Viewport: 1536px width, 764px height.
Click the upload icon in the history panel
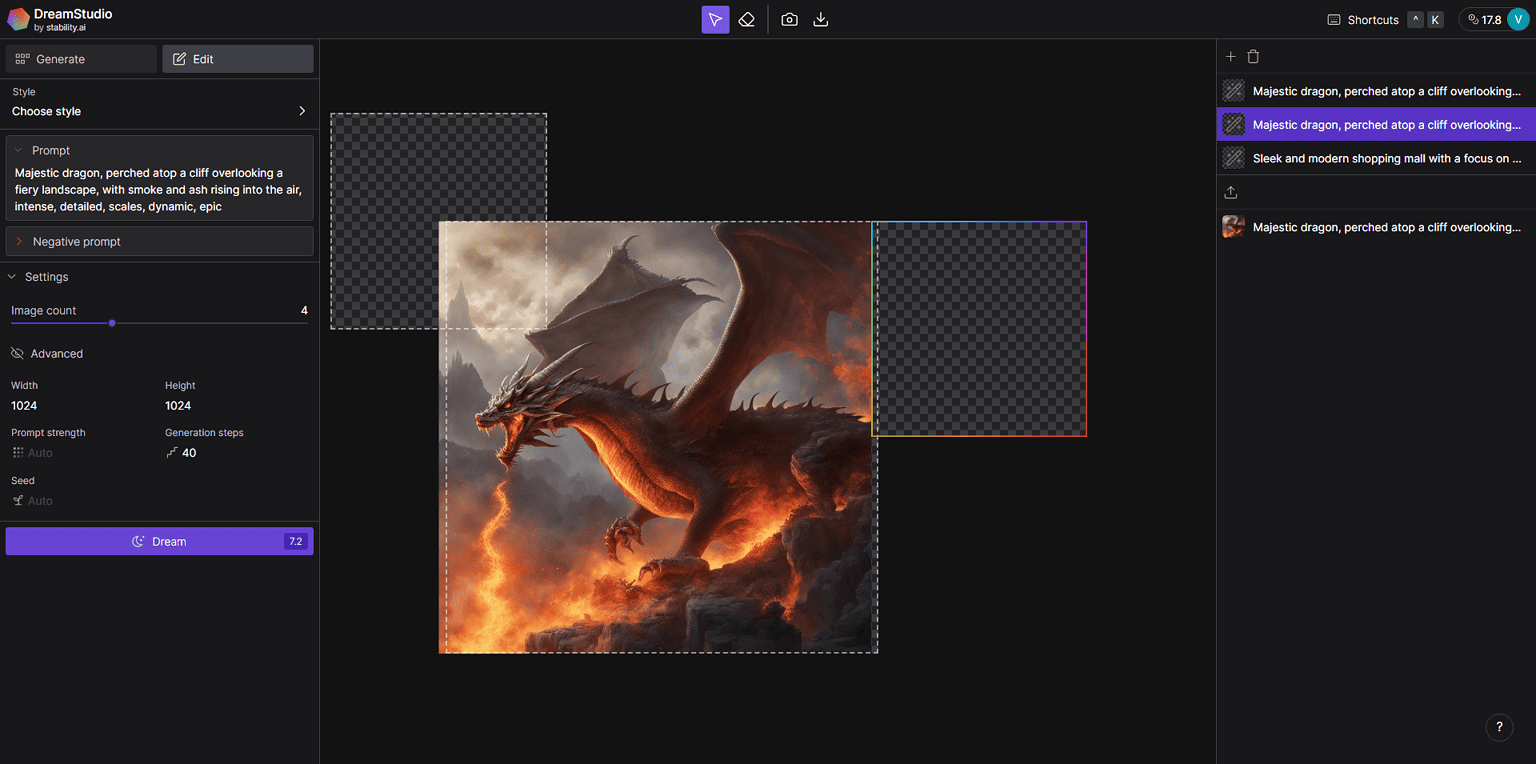point(1231,192)
